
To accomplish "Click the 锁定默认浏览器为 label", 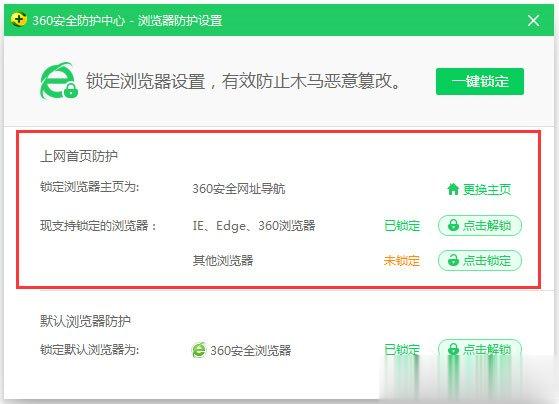I will click(x=89, y=349).
